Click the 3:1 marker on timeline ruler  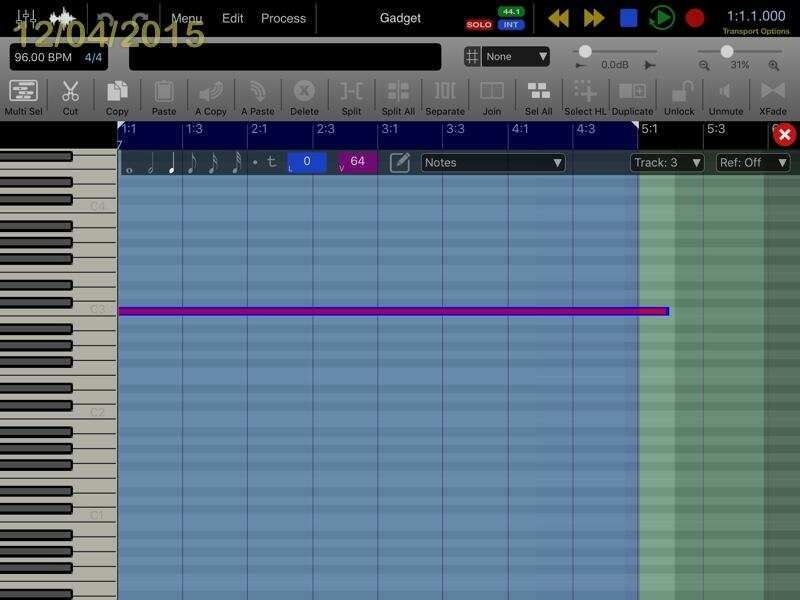click(390, 129)
